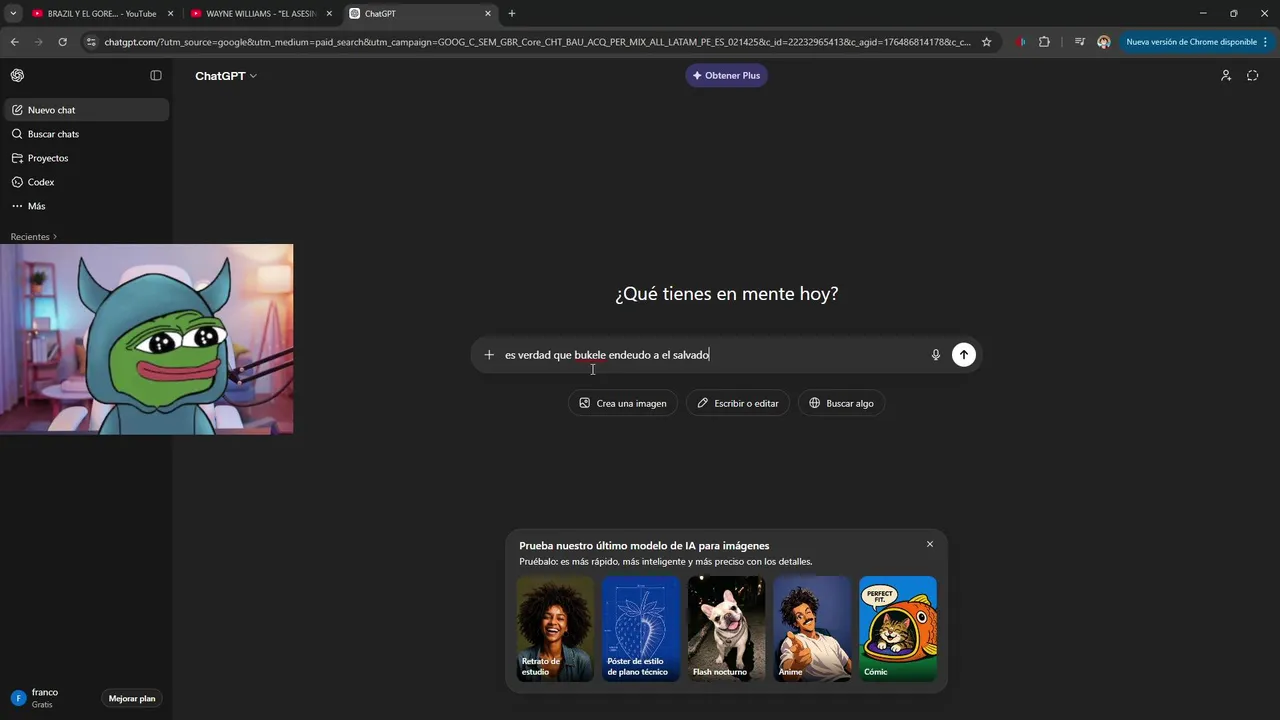Select the Cómic thumbnail
The image size is (1280, 720).
click(898, 629)
